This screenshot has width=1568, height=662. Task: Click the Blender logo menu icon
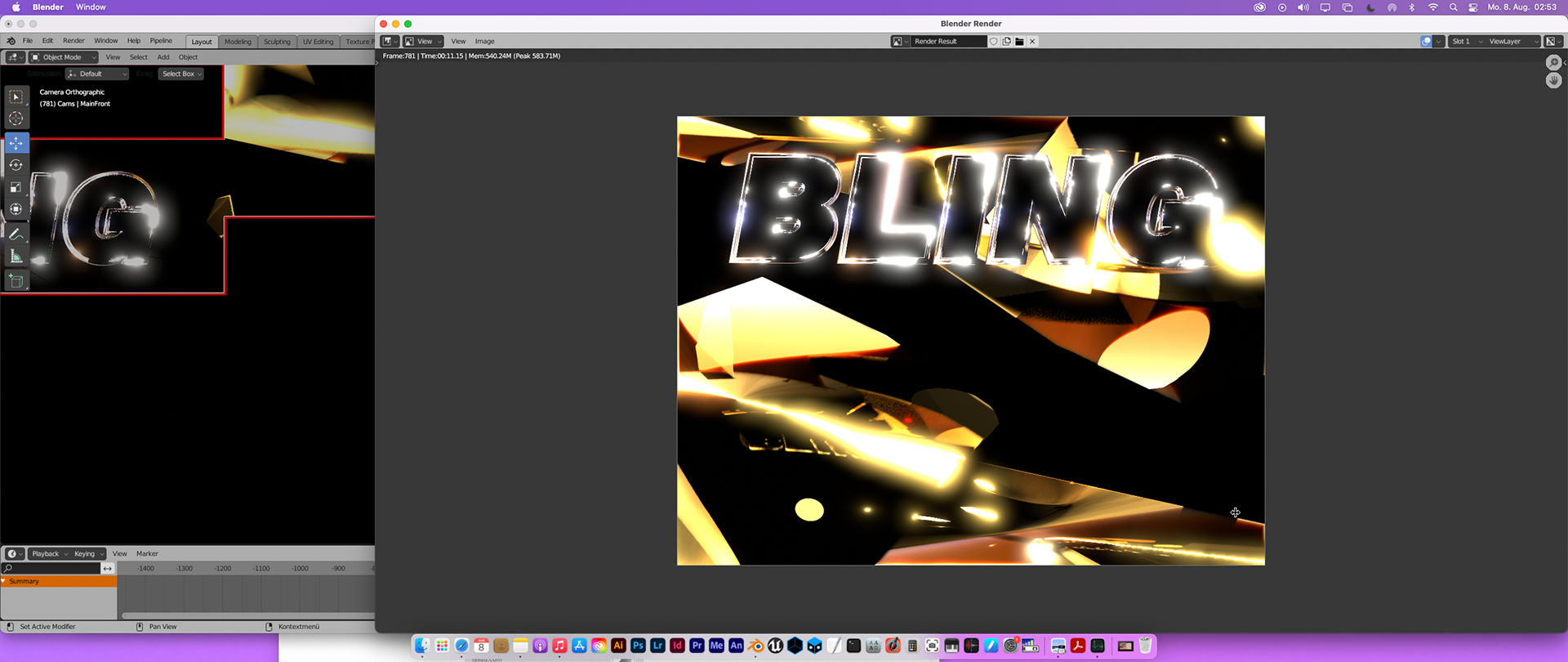(x=11, y=41)
